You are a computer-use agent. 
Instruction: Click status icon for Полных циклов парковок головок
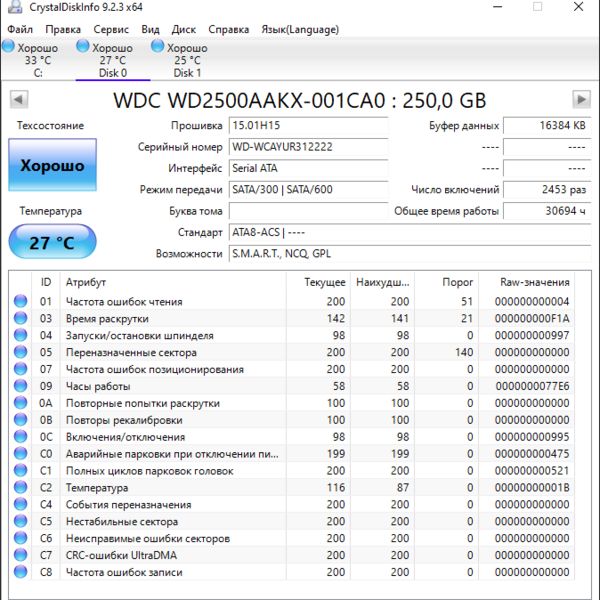20,470
